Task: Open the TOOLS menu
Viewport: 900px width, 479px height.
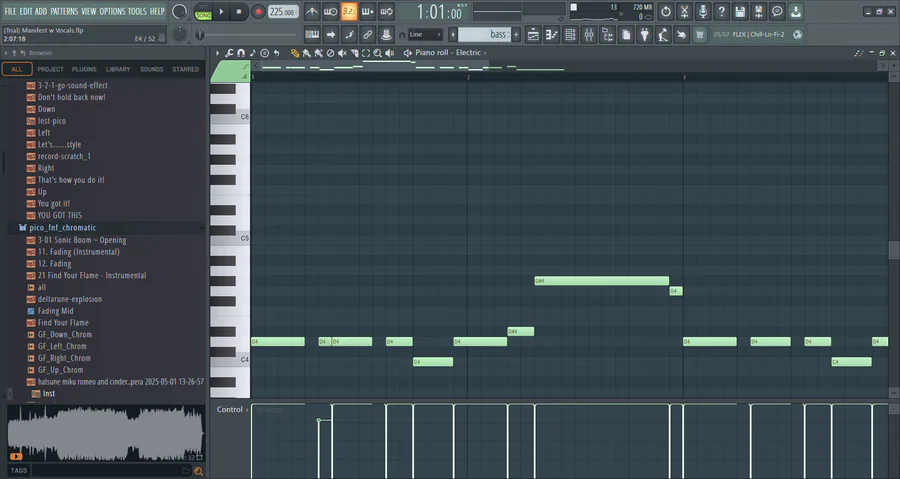Action: 137,11
